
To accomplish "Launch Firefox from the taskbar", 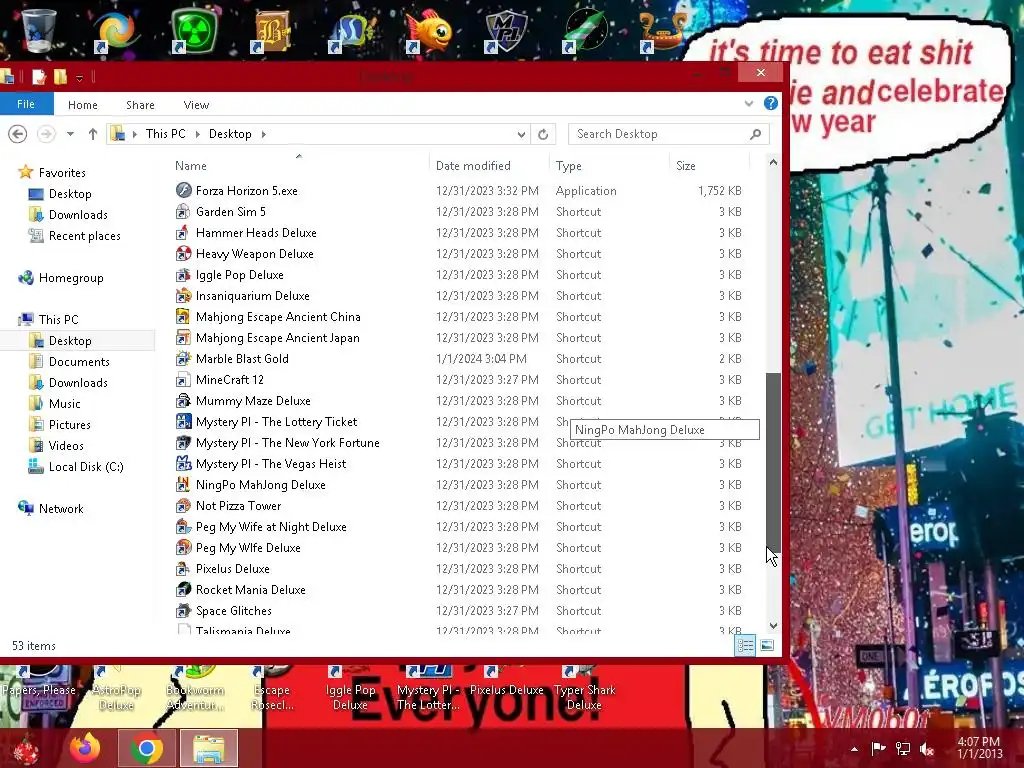I will [85, 748].
